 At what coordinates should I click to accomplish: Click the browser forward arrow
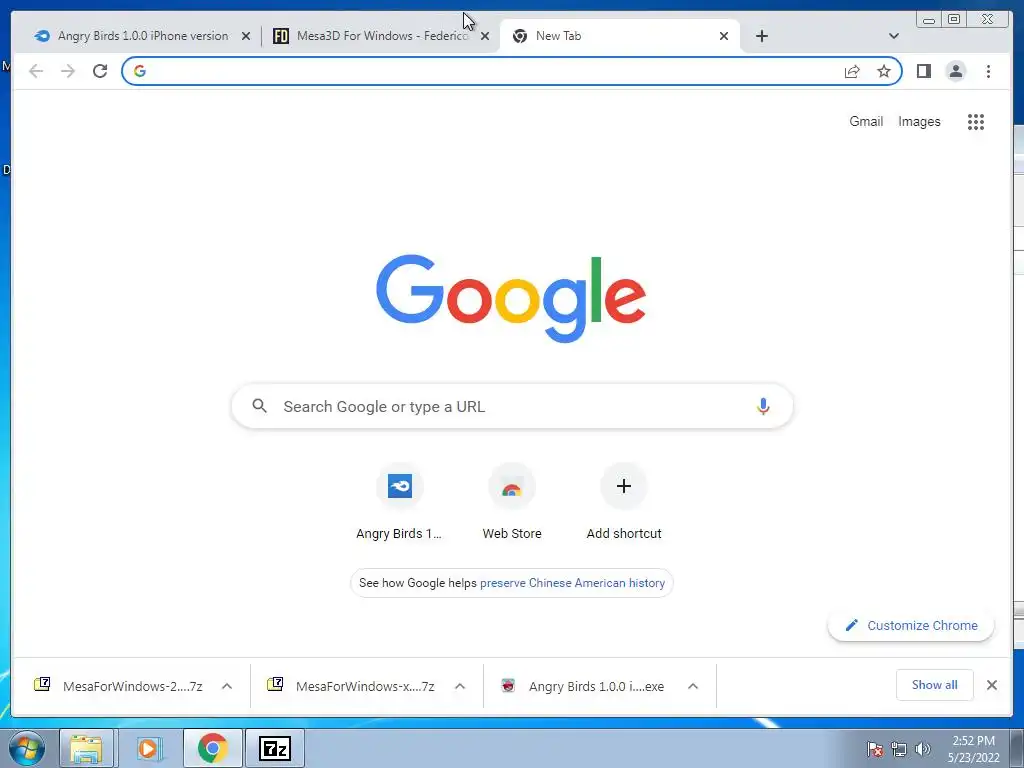[x=67, y=71]
